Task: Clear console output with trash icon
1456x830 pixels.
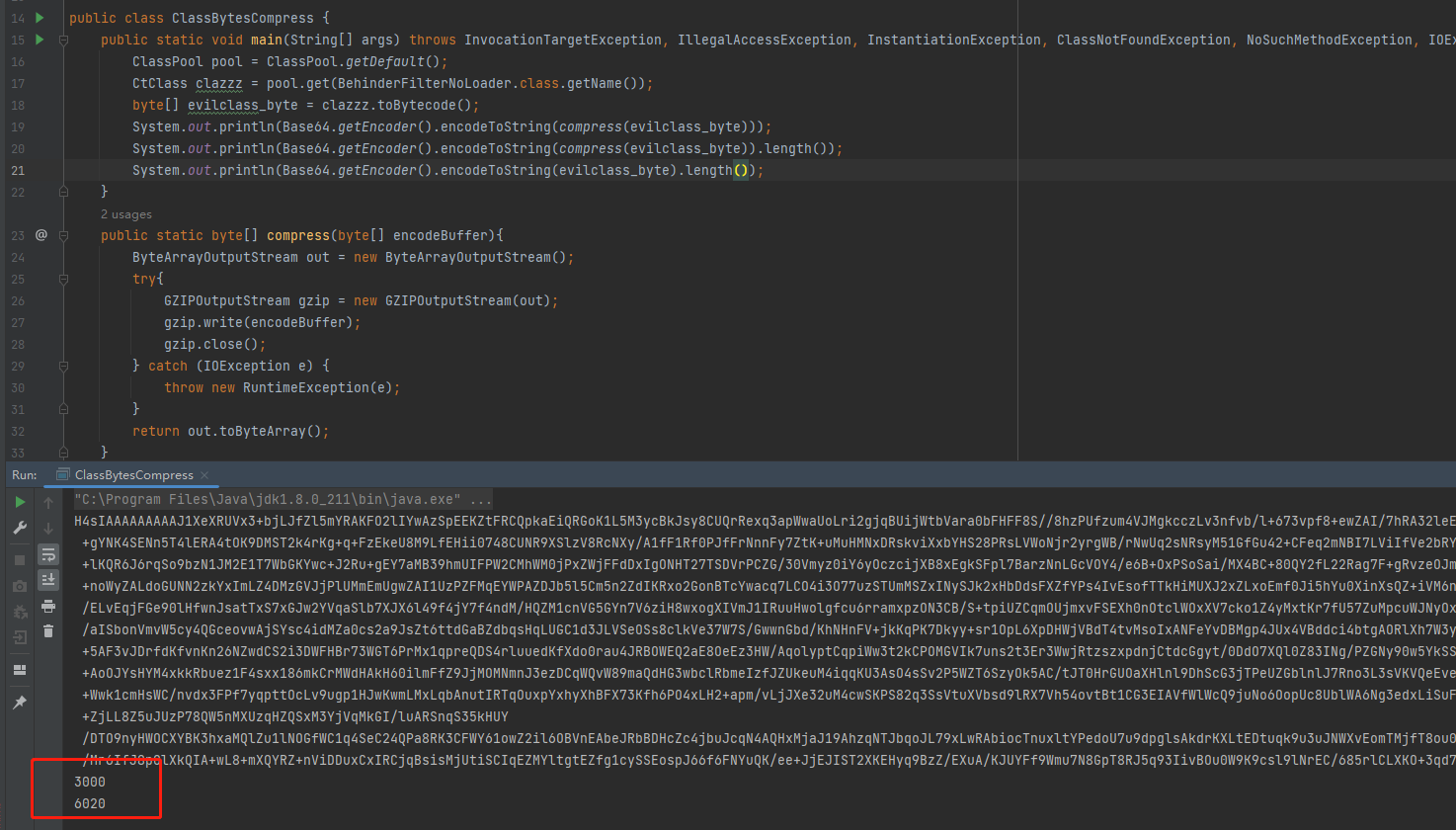Action: pyautogui.click(x=48, y=630)
